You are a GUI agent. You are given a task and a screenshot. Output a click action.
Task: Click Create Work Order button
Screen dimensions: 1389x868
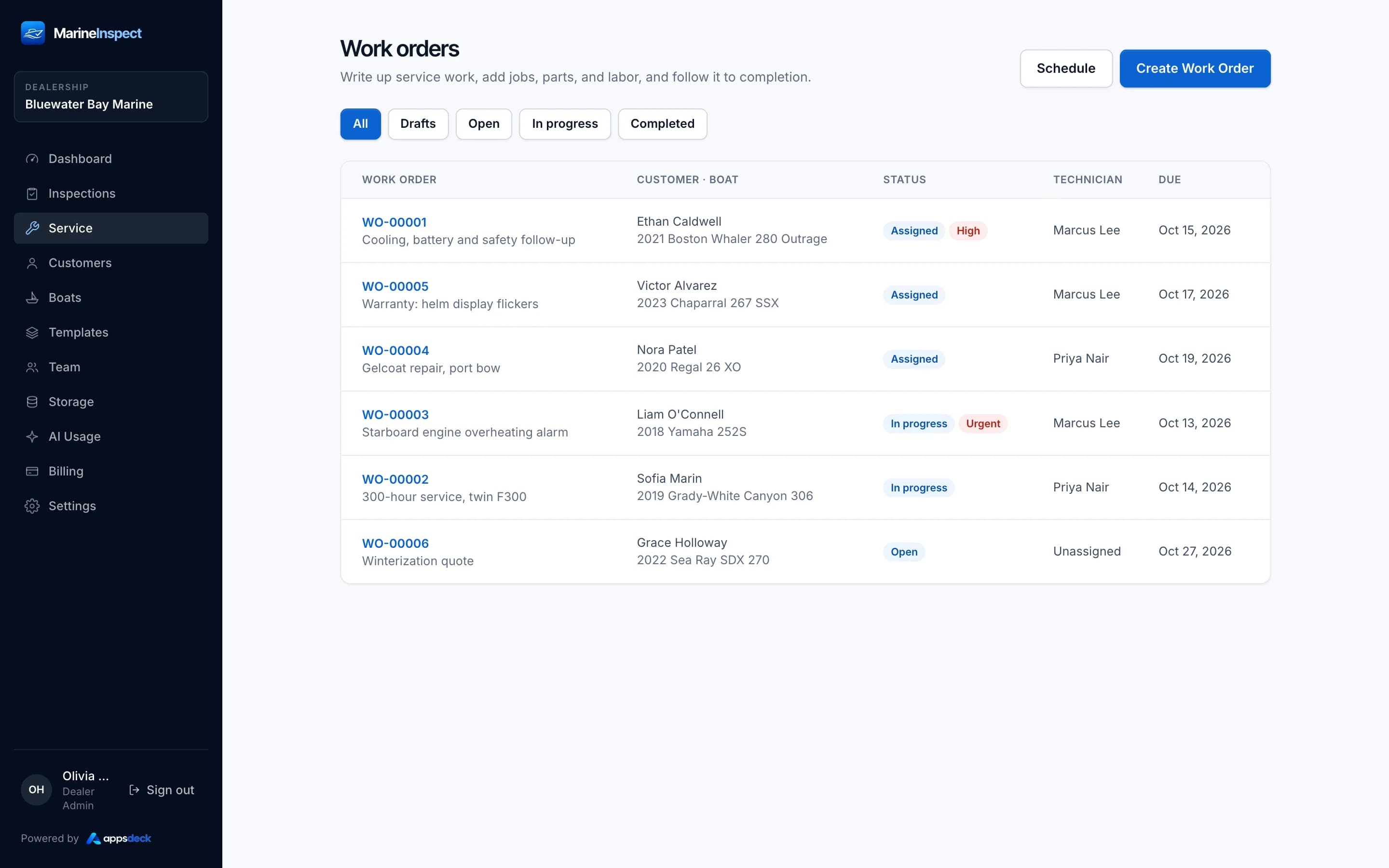(1195, 68)
